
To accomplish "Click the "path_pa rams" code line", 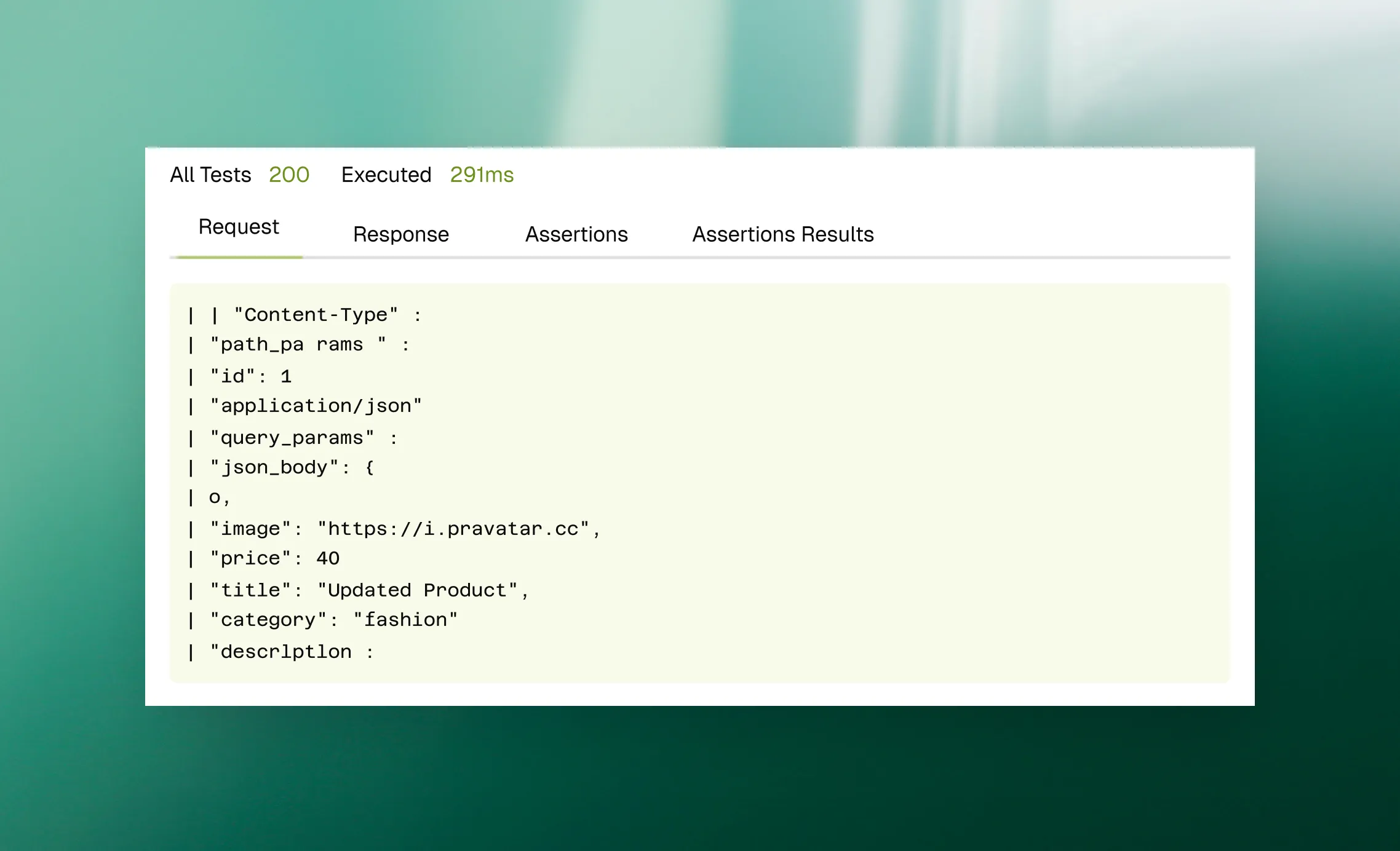I will (x=298, y=345).
